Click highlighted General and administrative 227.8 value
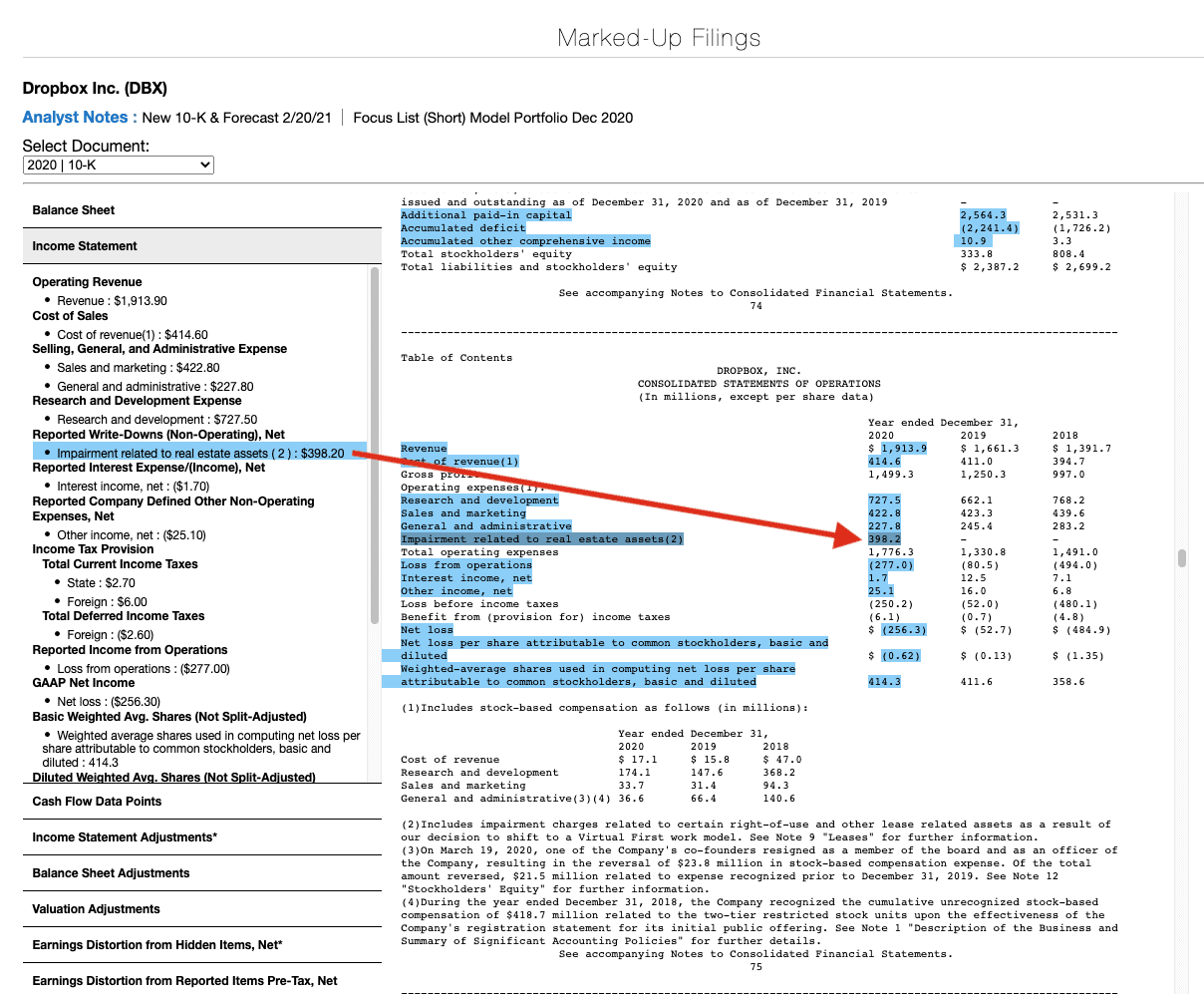This screenshot has width=1204, height=994. pyautogui.click(x=884, y=526)
